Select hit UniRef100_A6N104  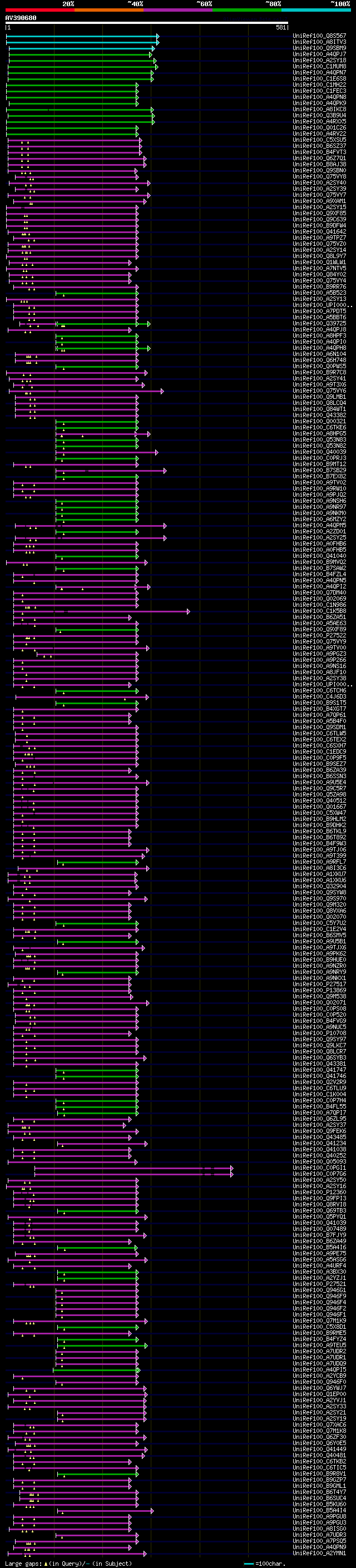tap(319, 354)
